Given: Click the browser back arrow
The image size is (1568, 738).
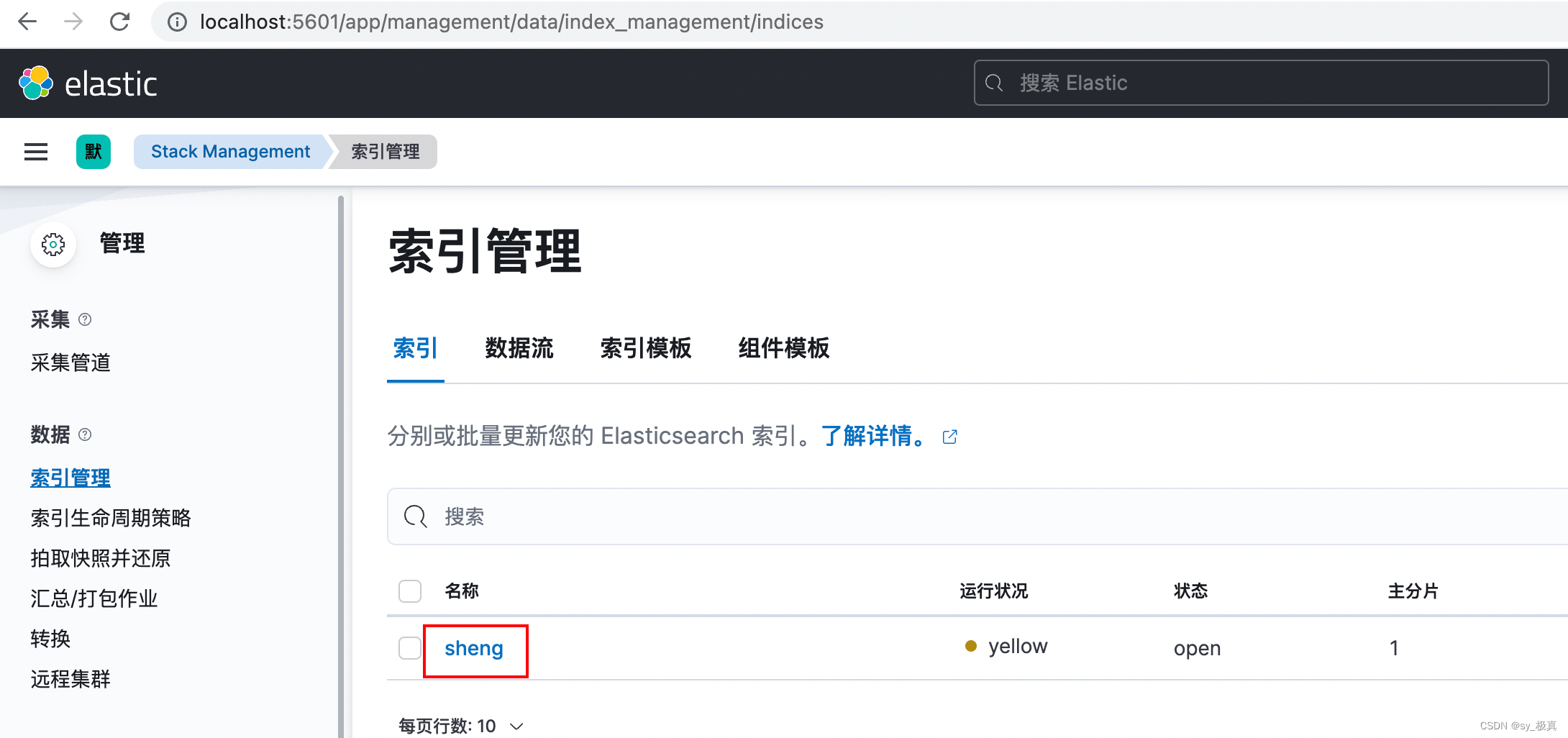Looking at the screenshot, I should (27, 22).
